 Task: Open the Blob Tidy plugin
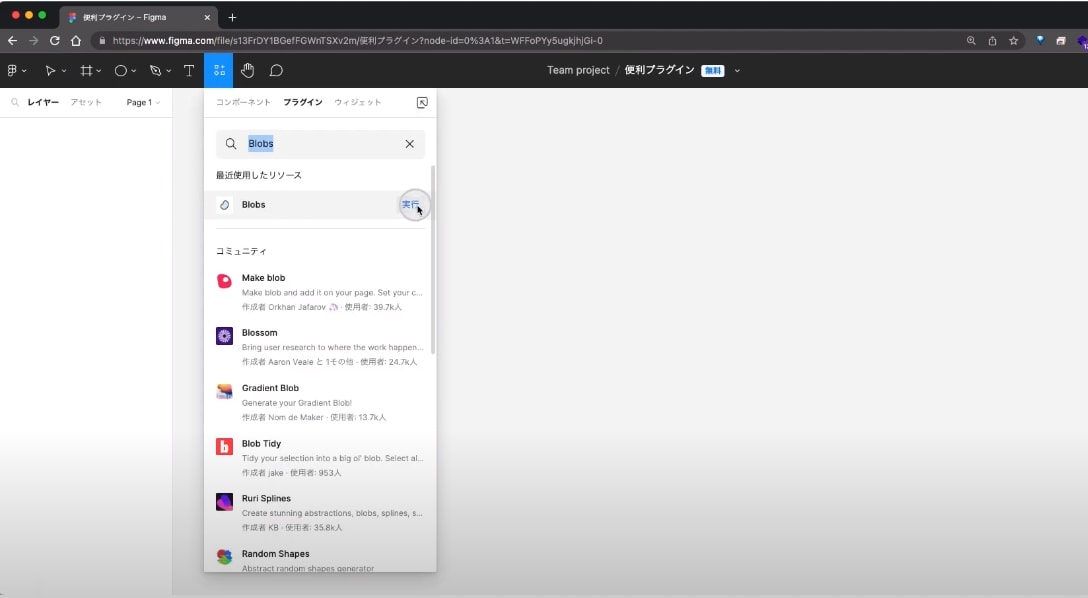(320, 458)
